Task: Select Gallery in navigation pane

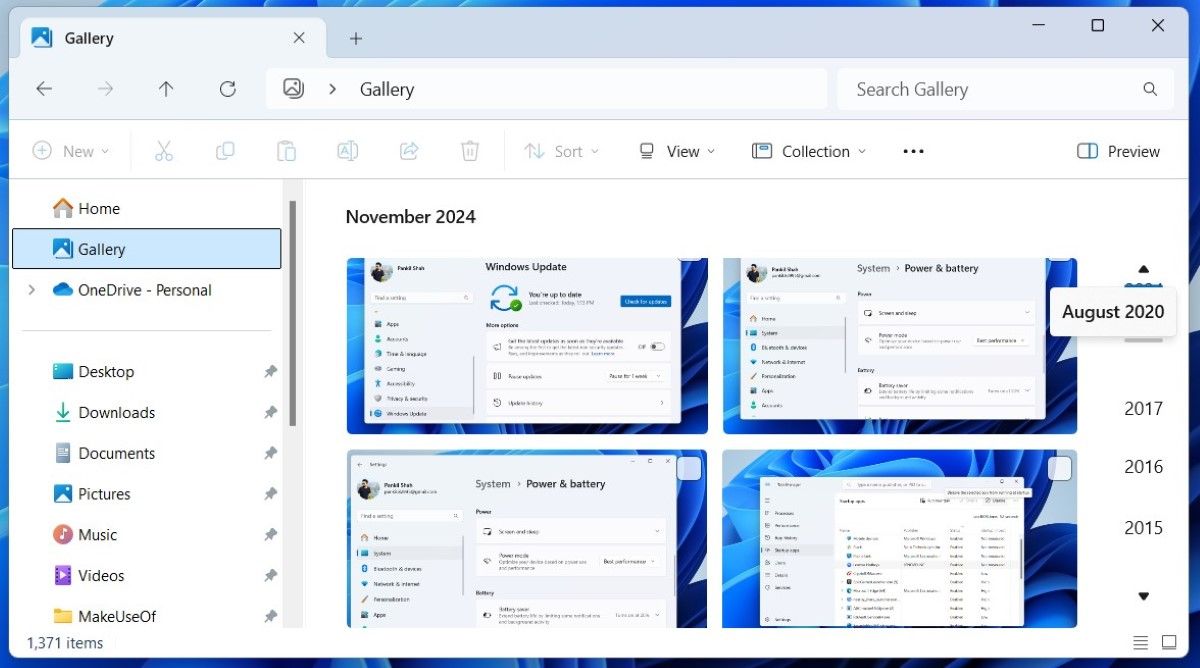Action: (147, 249)
